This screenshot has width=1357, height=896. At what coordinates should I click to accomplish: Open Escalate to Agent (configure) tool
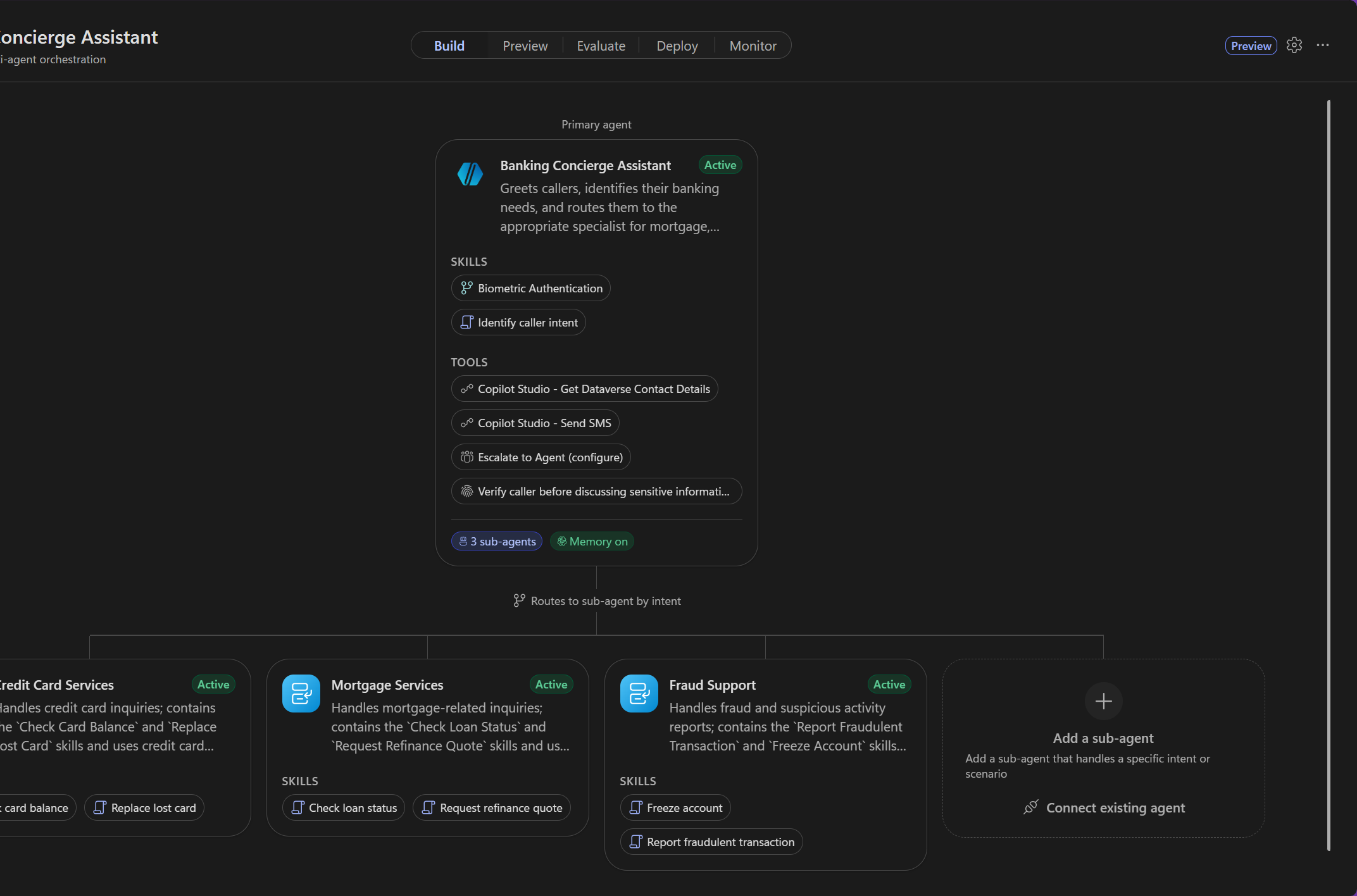541,457
